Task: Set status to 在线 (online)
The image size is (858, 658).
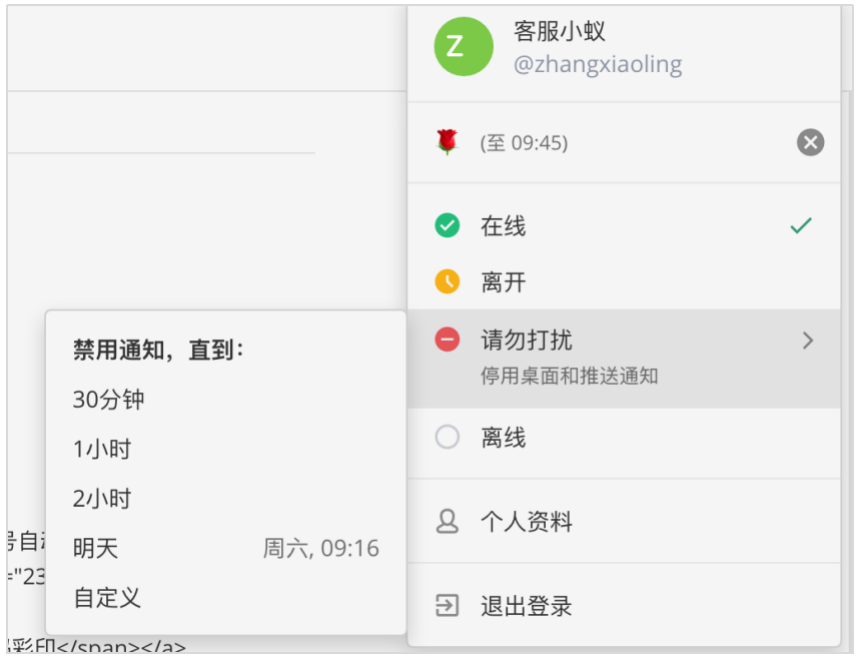Action: pyautogui.click(x=503, y=227)
